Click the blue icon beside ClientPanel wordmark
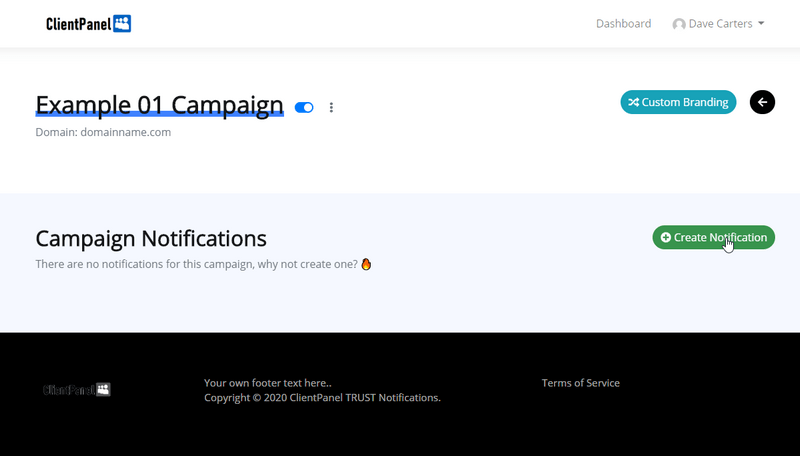The width and height of the screenshot is (800, 456). (x=122, y=24)
